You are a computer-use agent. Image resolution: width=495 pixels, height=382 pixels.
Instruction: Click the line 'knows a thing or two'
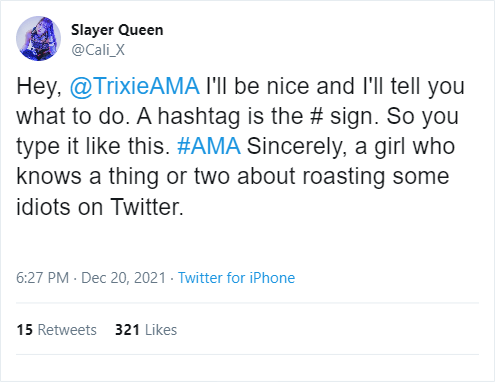[233, 176]
